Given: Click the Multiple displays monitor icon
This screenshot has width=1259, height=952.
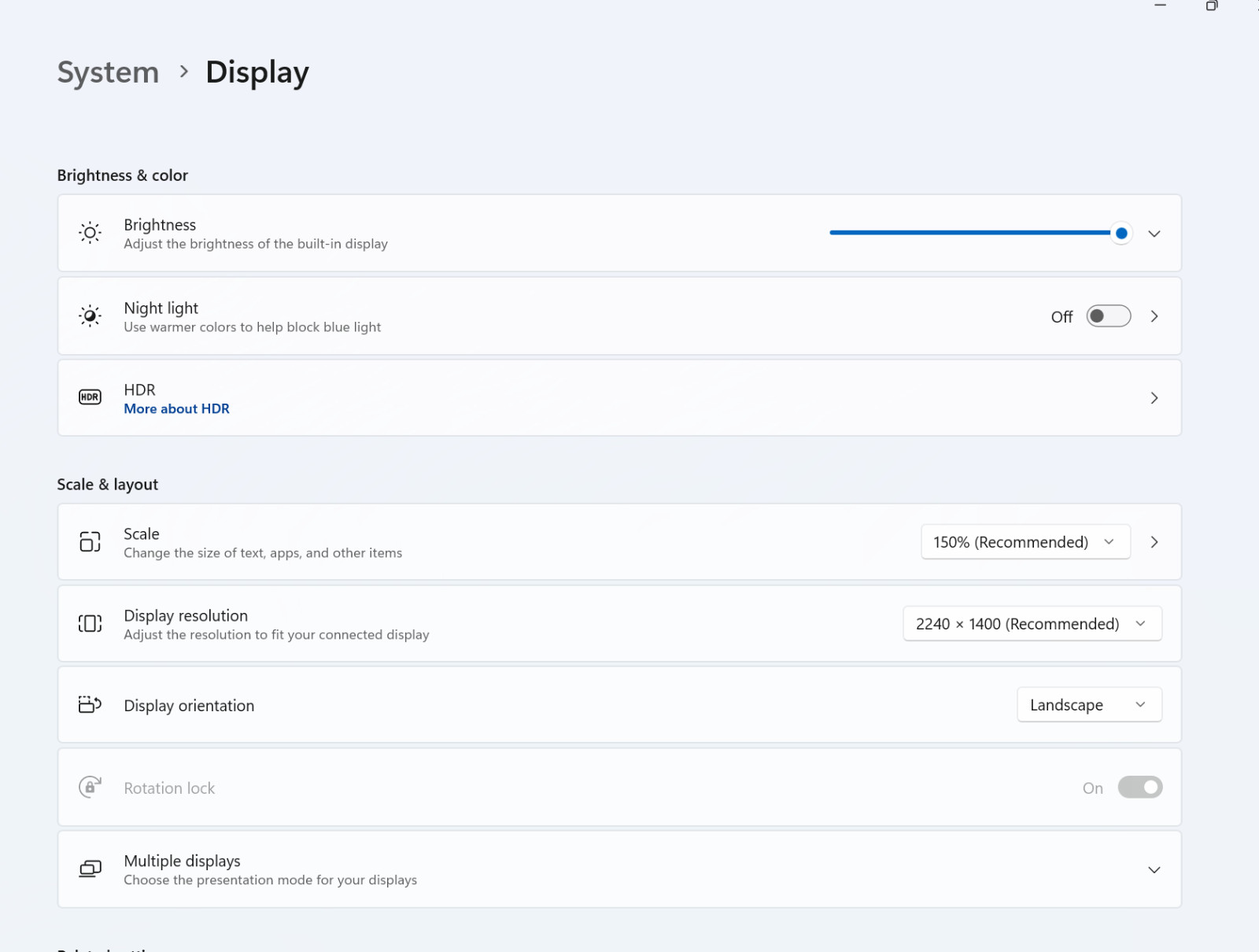Looking at the screenshot, I should [90, 869].
